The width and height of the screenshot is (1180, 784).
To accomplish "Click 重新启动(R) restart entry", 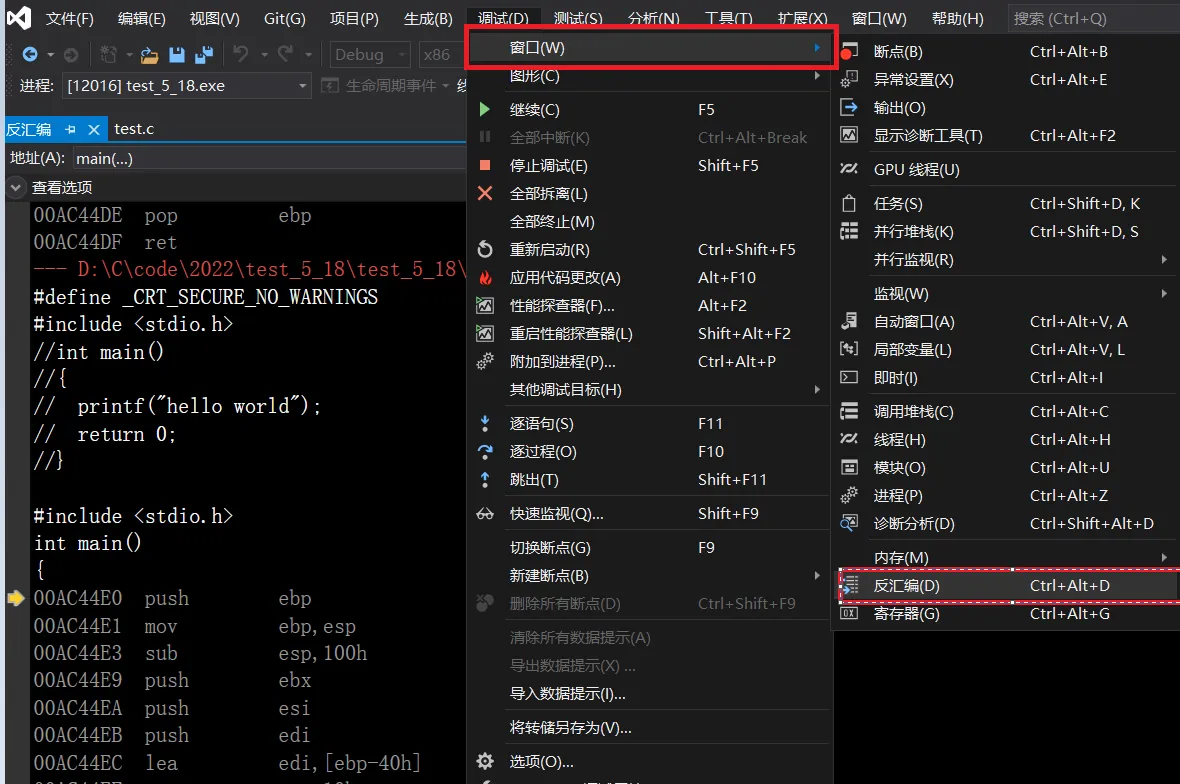I will (648, 249).
